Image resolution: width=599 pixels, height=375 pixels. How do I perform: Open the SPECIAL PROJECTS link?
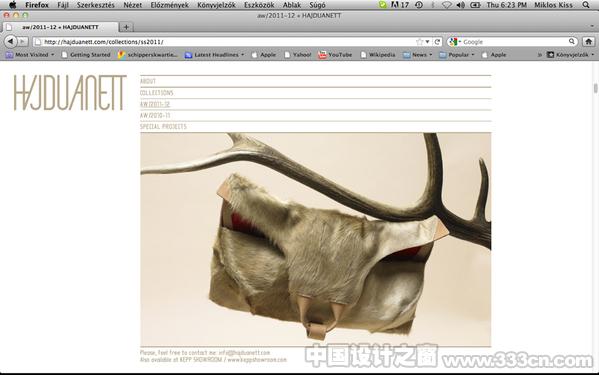pyautogui.click(x=163, y=126)
